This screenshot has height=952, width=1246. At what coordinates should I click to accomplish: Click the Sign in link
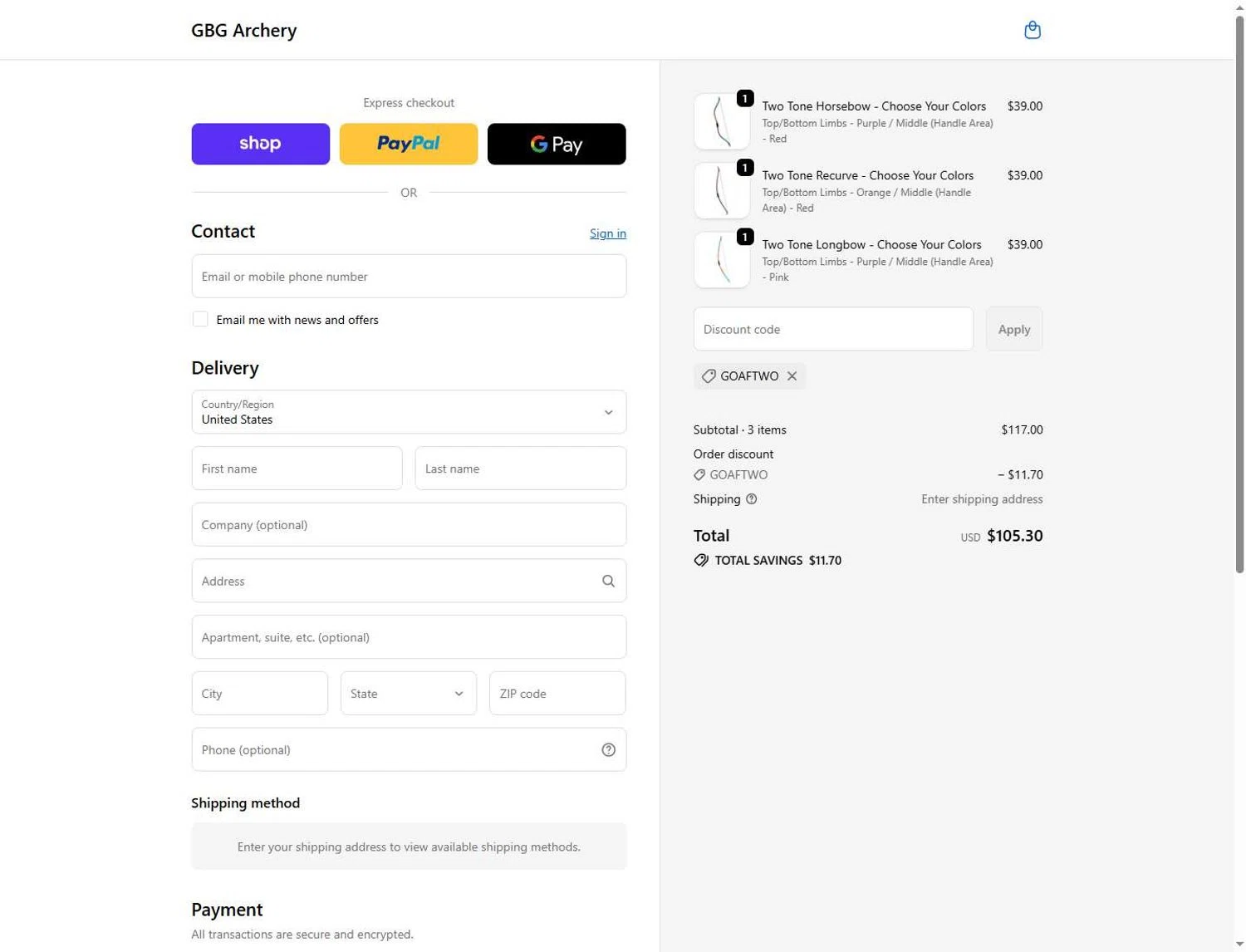point(608,233)
